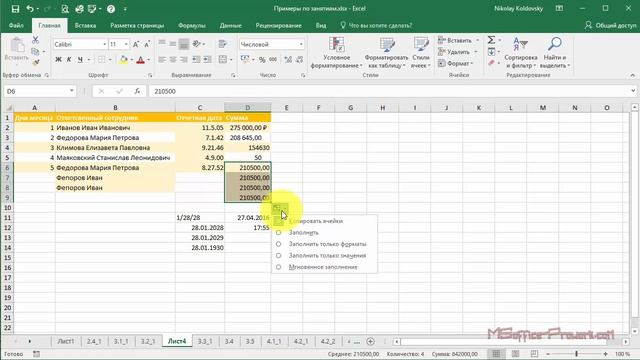640x360 pixels.
Task: Open Условное форматирование
Action: 336,52
